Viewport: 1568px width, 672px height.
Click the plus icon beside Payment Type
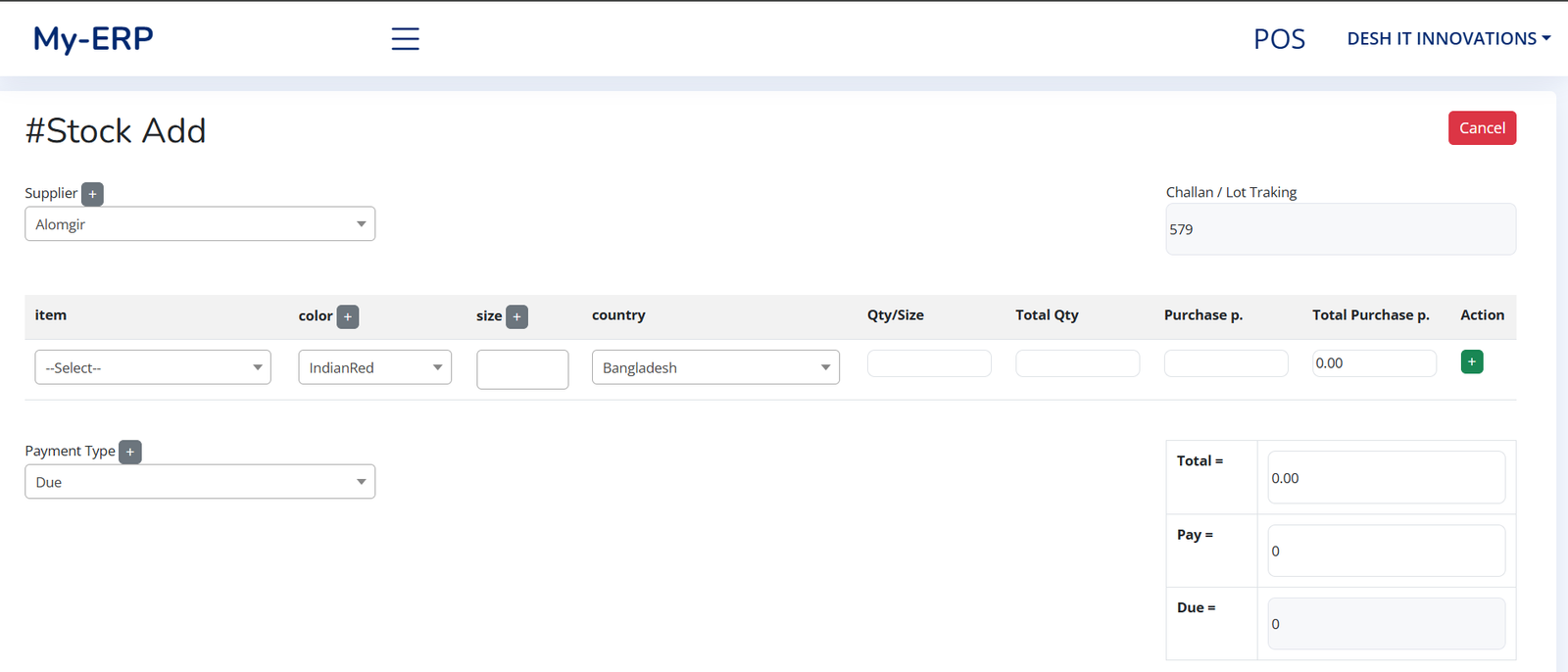(130, 452)
